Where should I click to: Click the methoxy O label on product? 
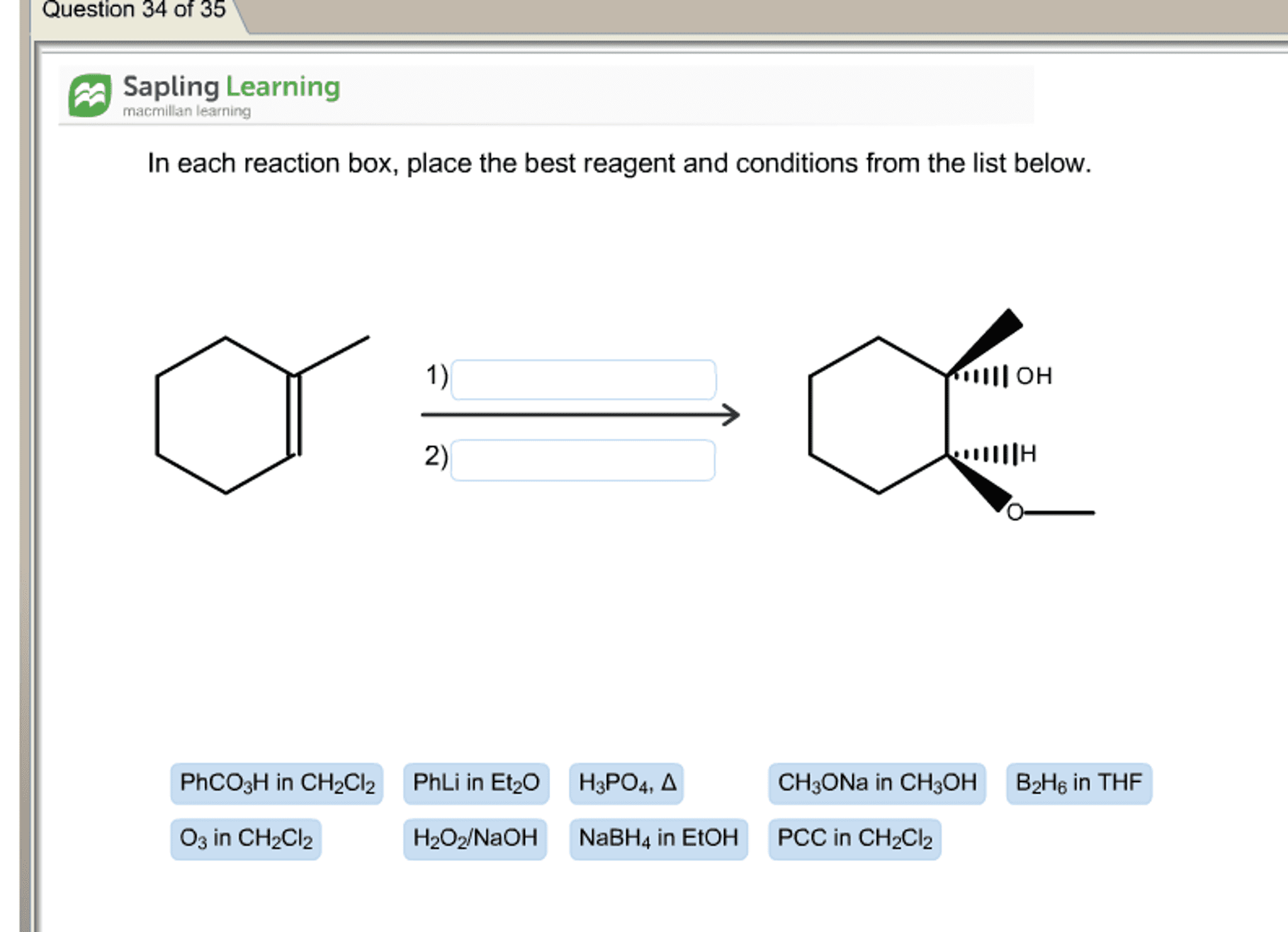tap(1014, 513)
